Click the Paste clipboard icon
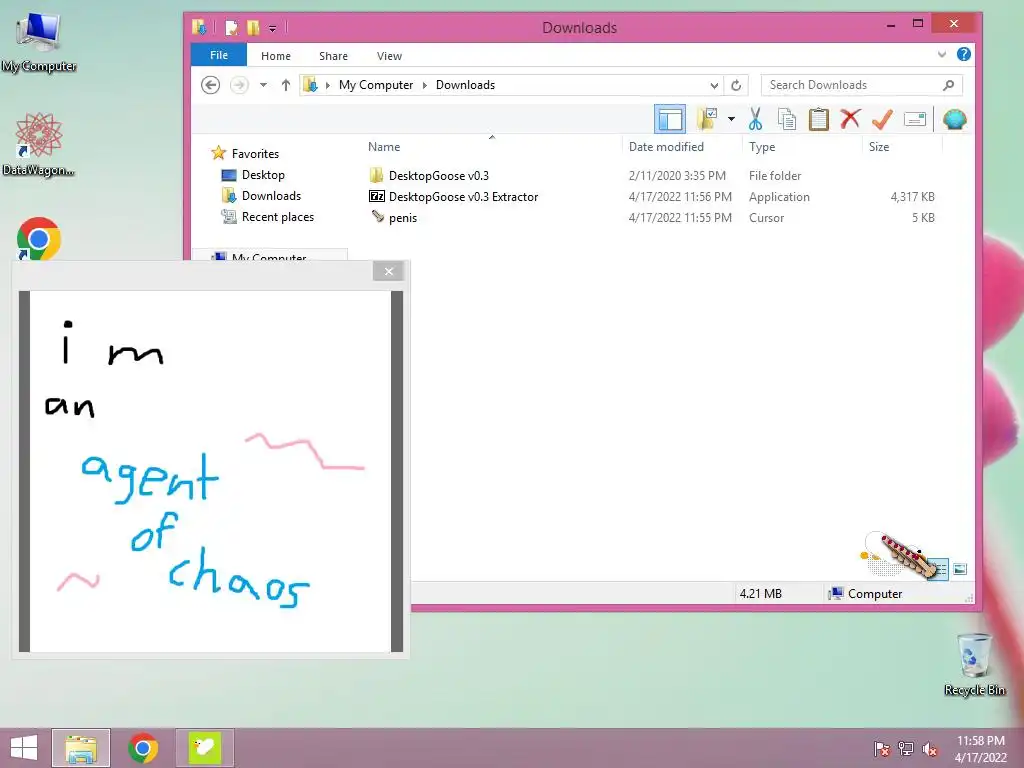Image resolution: width=1024 pixels, height=768 pixels. pyautogui.click(x=818, y=120)
